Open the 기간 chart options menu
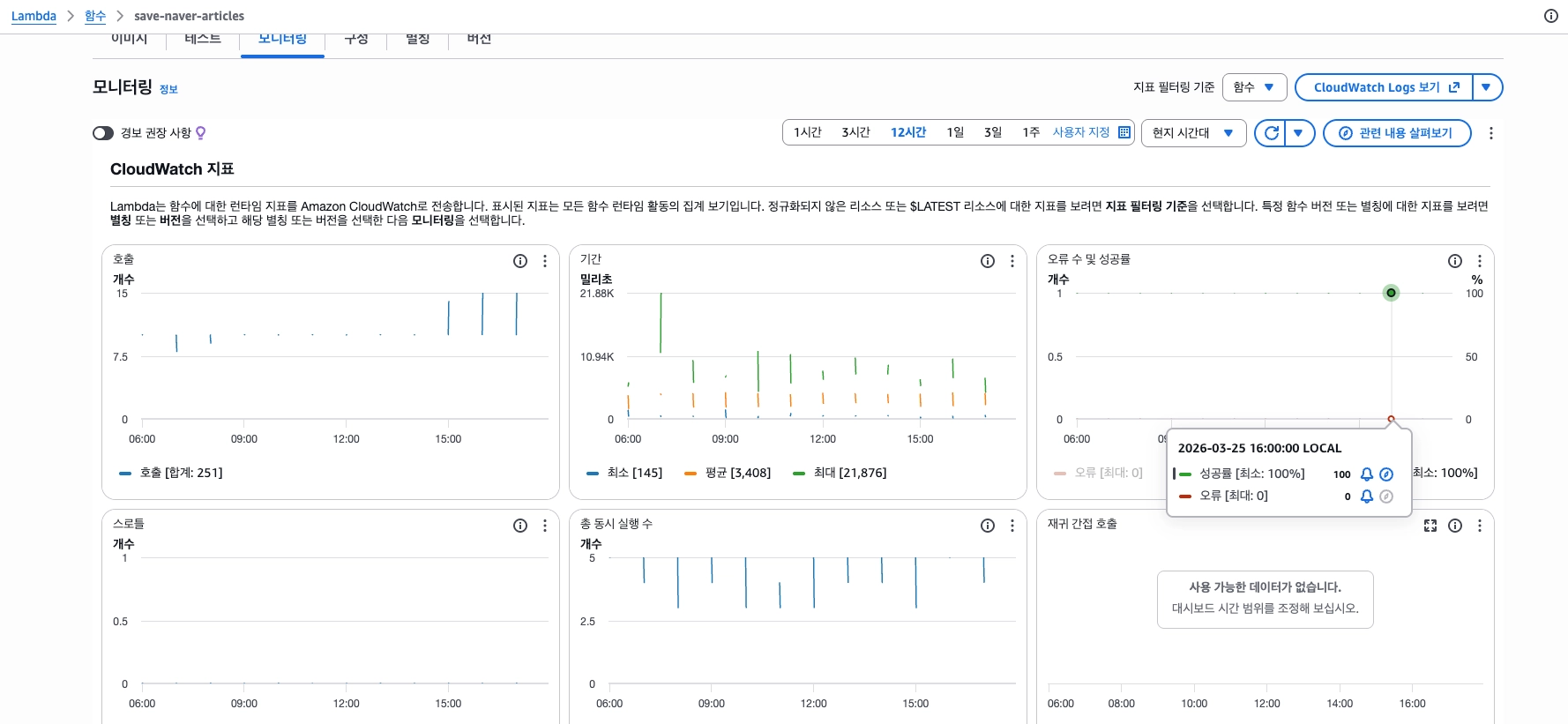Viewport: 1568px width, 724px height. point(1012,261)
